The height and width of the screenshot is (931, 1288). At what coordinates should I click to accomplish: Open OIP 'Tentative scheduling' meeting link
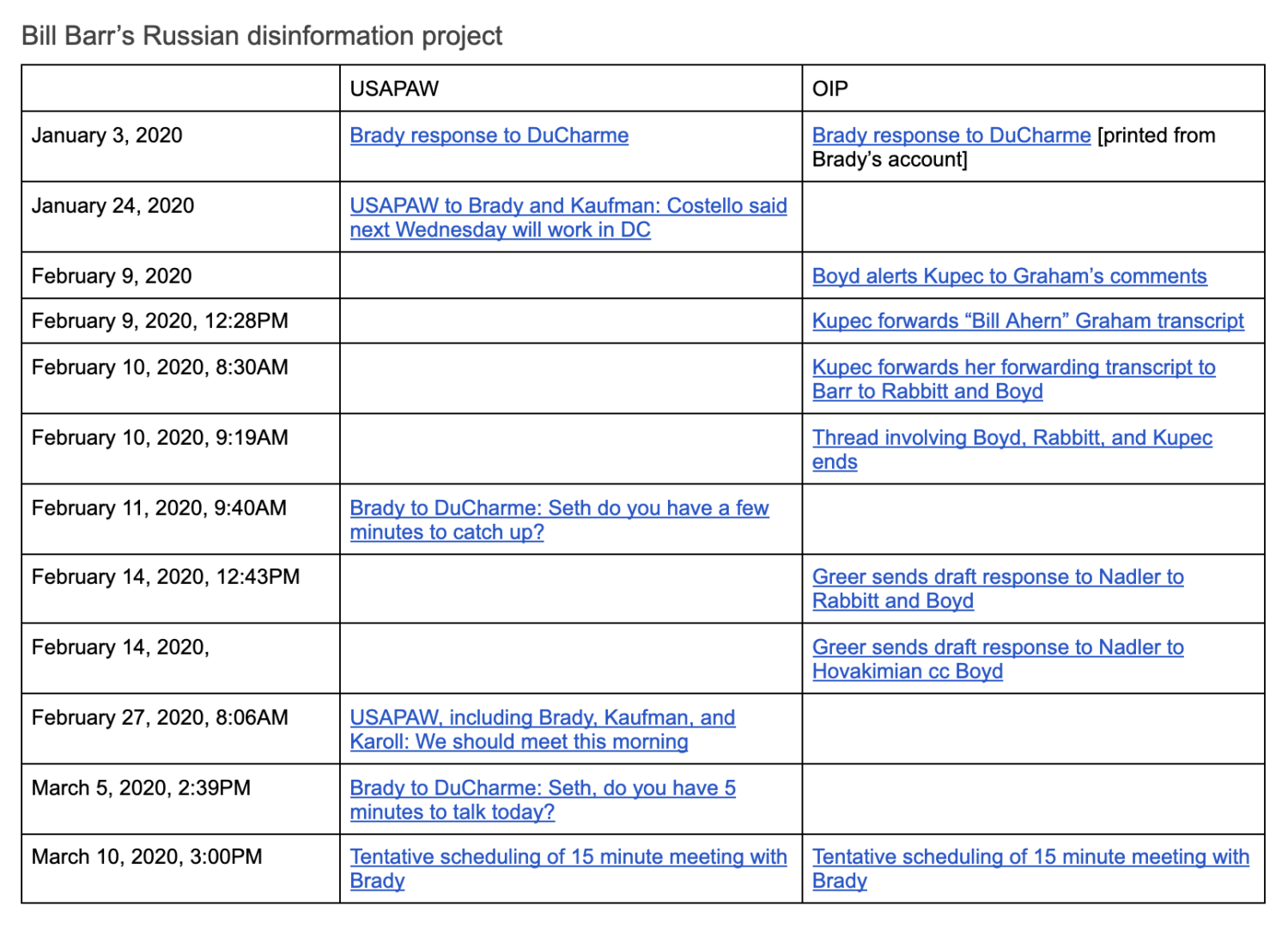pos(1030,857)
